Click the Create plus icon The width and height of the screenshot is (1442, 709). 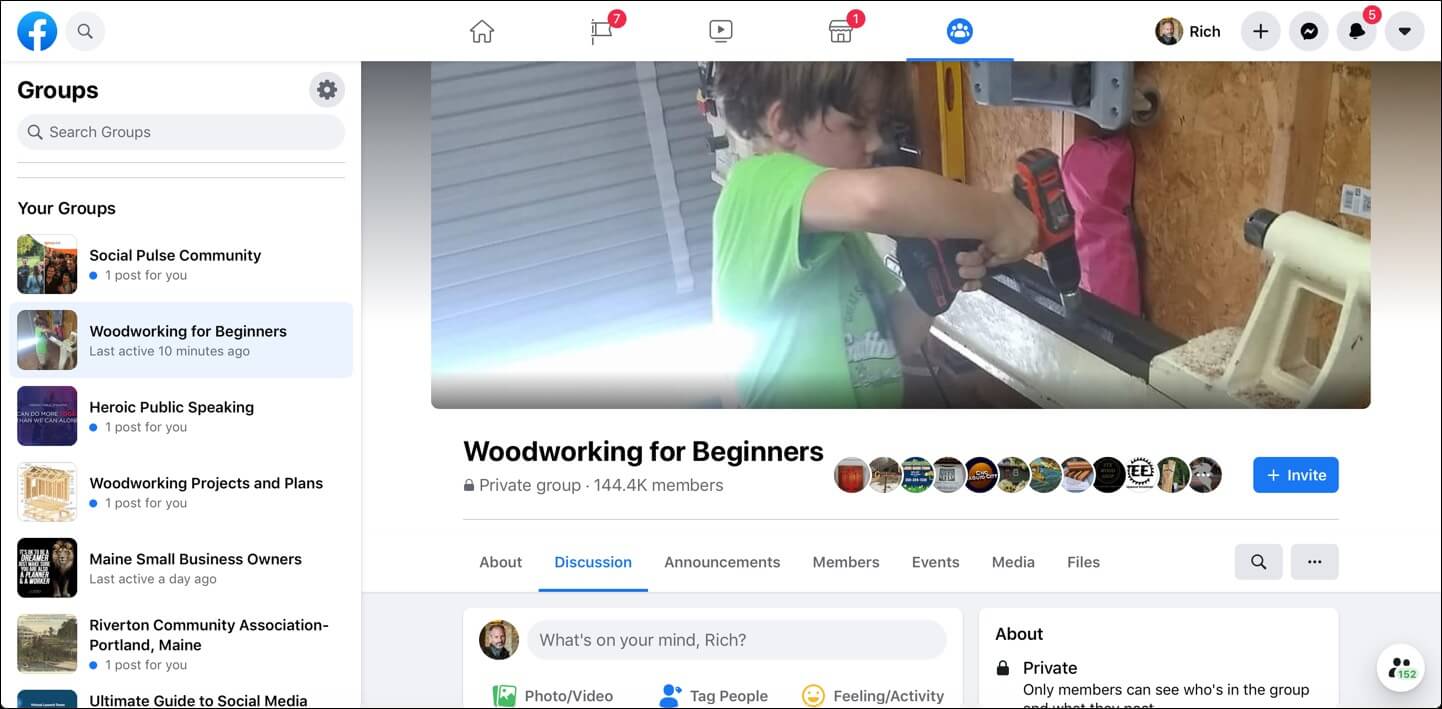click(x=1261, y=31)
